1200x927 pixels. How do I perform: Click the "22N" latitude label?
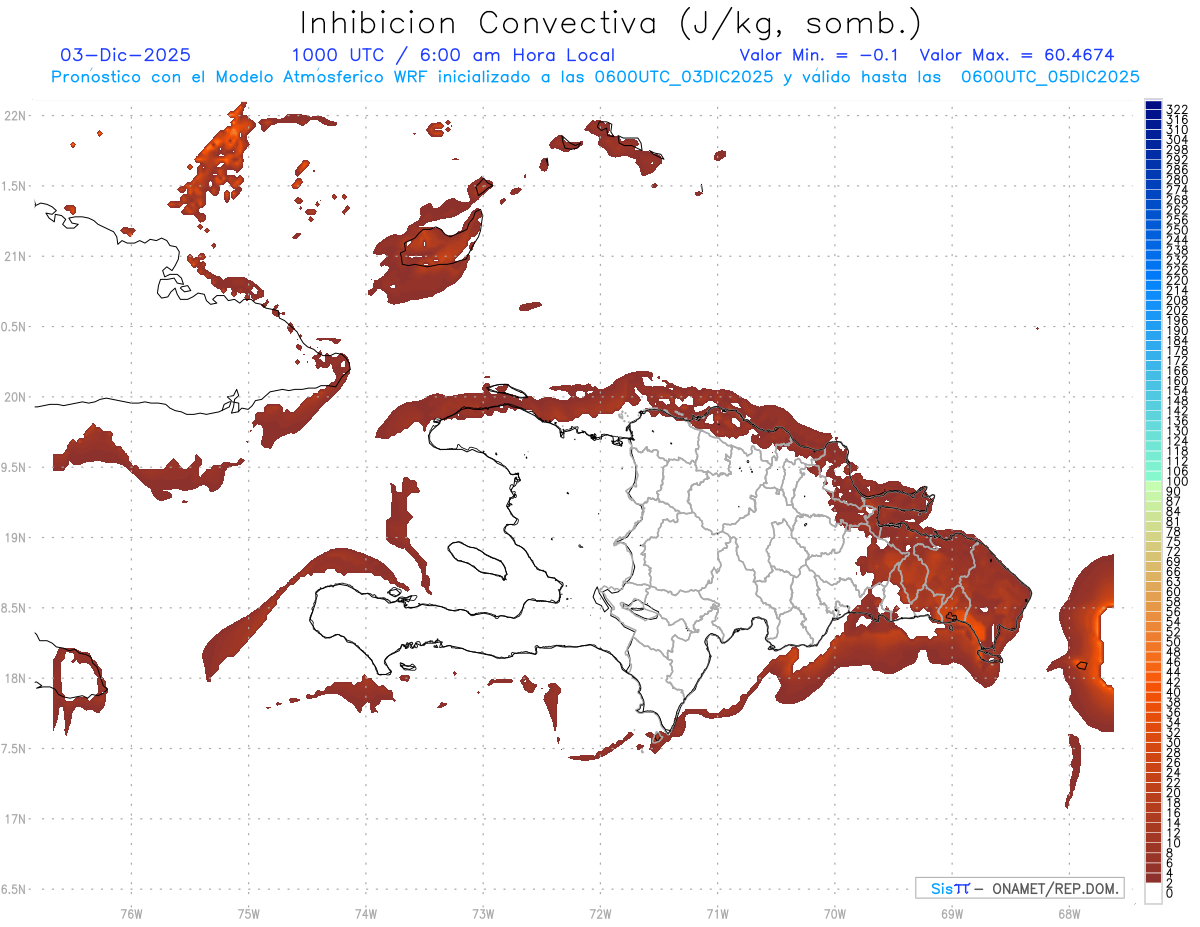[13, 116]
